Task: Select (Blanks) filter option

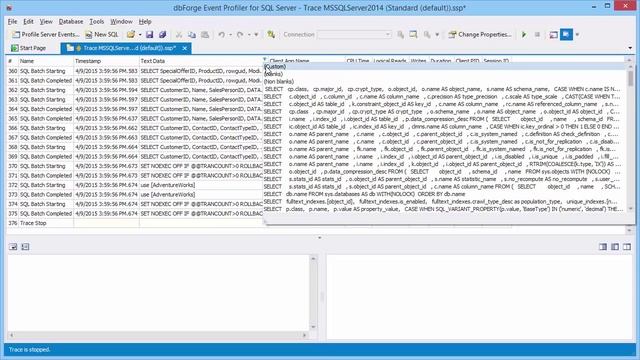Action: [x=443, y=74]
